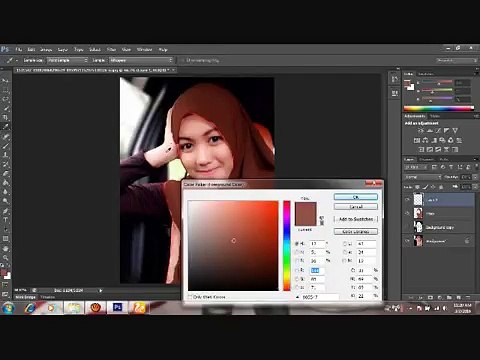Add an Invert adjustment
This screenshot has height=360, width=480.
click(x=421, y=149)
